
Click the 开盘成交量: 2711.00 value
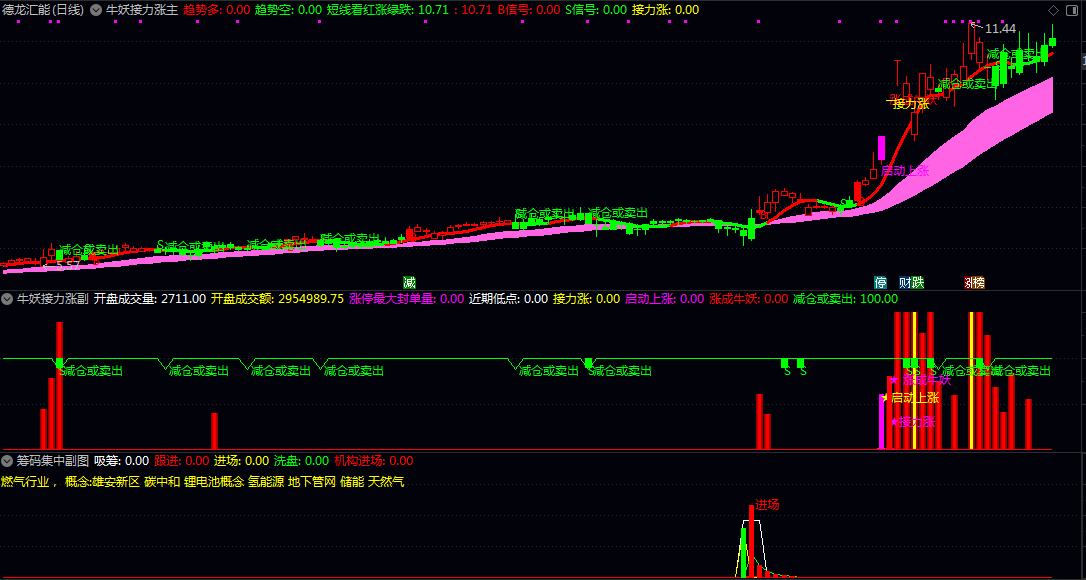[x=150, y=299]
